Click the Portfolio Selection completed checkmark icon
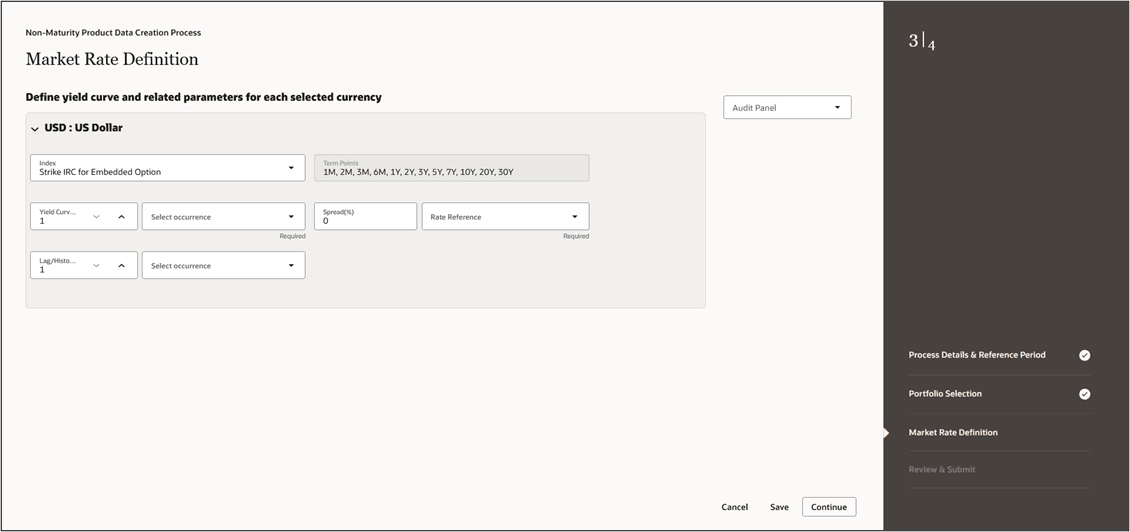Viewport: 1130px width, 532px height. click(x=1085, y=394)
